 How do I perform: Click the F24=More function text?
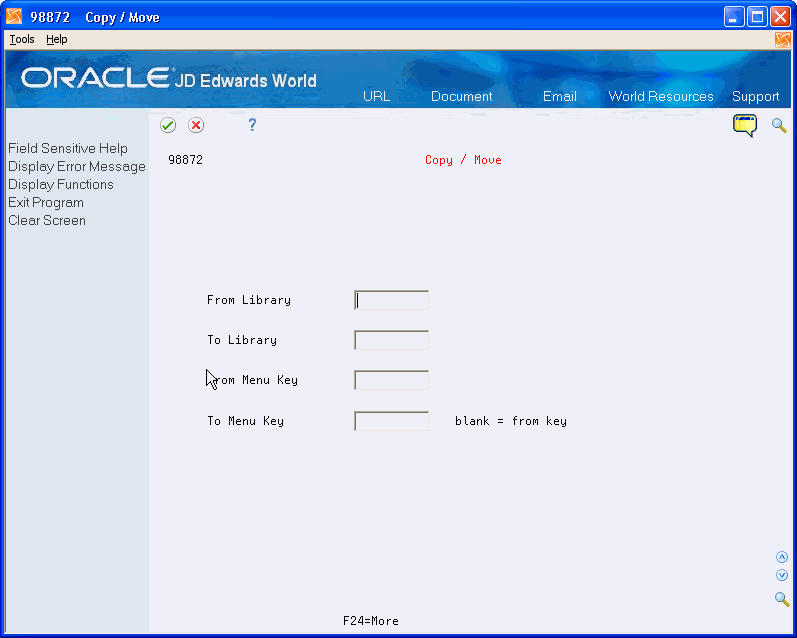tap(371, 621)
